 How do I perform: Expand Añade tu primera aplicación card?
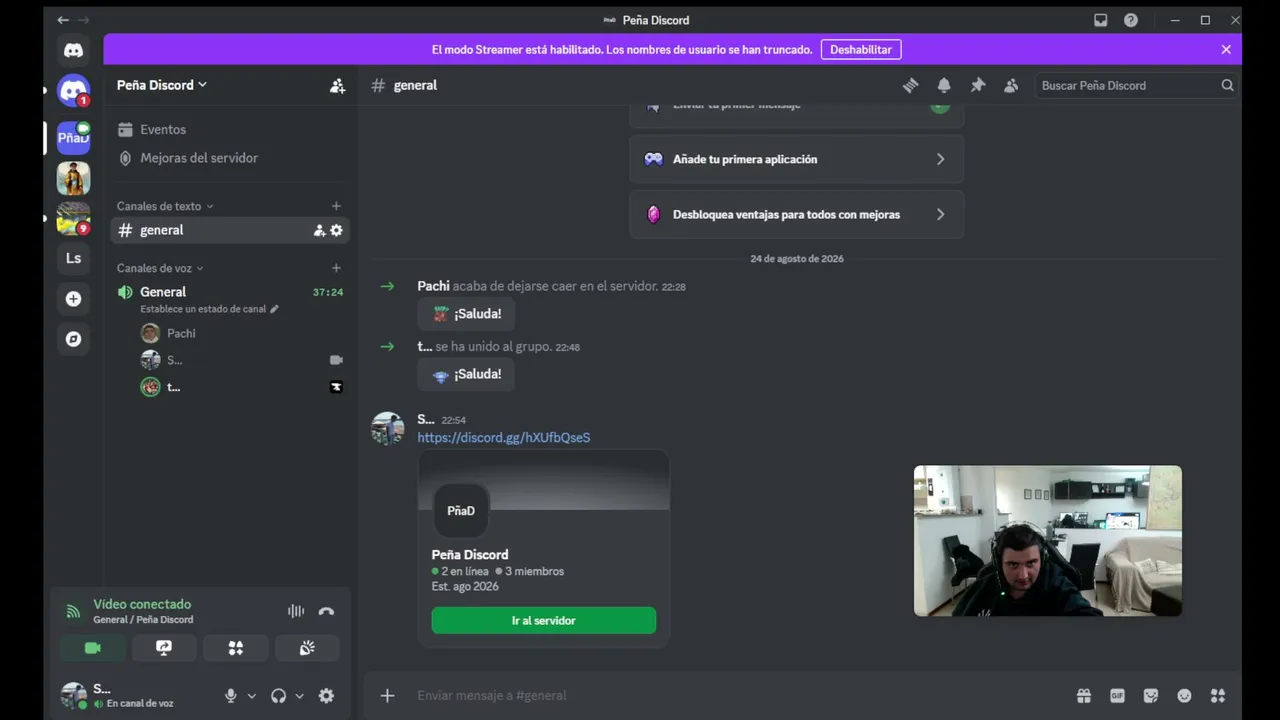(x=796, y=159)
